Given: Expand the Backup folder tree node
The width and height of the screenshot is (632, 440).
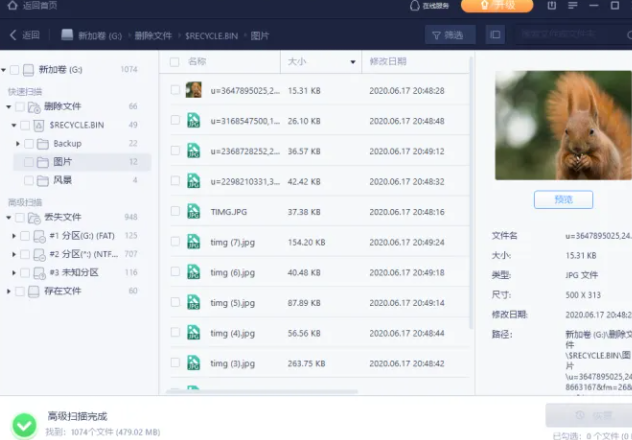Looking at the screenshot, I should pos(18,143).
